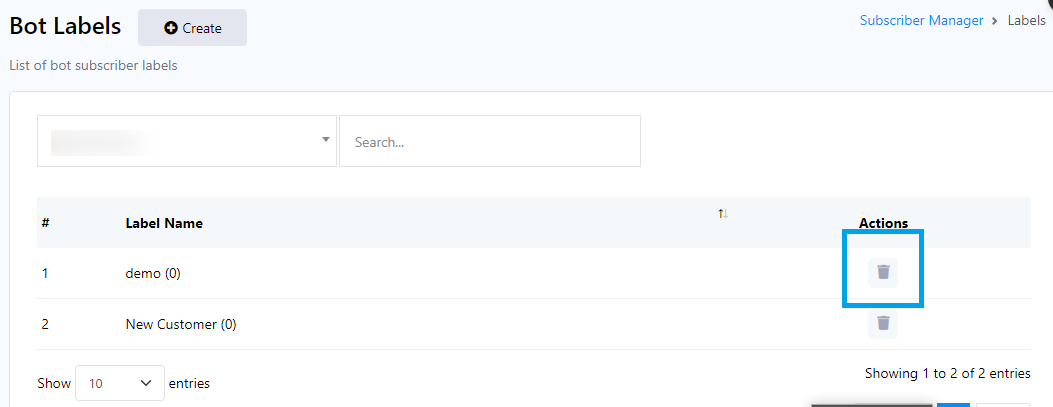Click row number 1 cell
Screen dimensions: 1053x407
pos(46,273)
